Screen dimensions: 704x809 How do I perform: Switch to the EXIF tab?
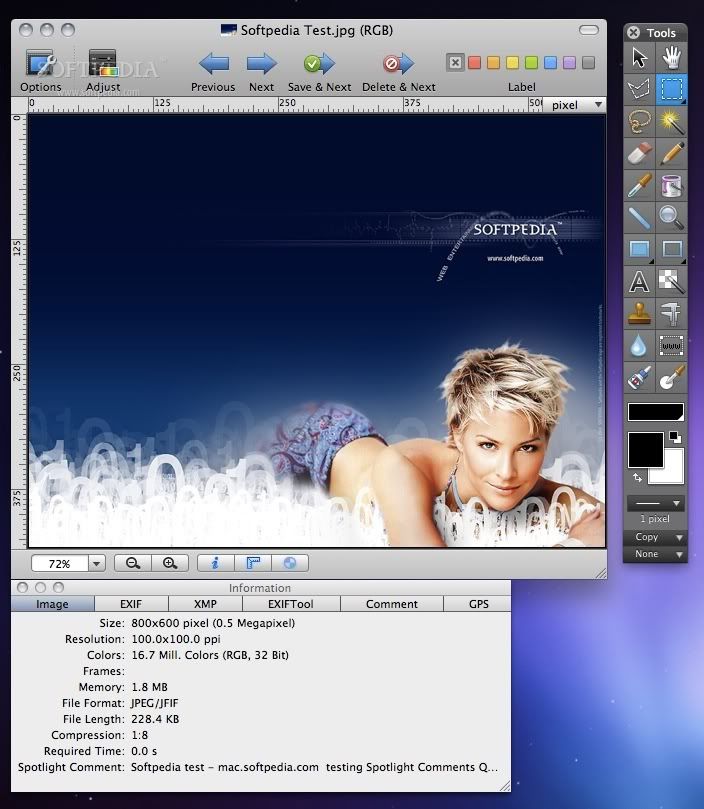[131, 604]
